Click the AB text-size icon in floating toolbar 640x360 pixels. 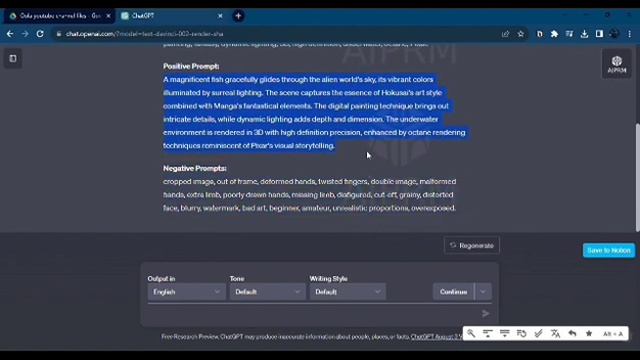613,333
